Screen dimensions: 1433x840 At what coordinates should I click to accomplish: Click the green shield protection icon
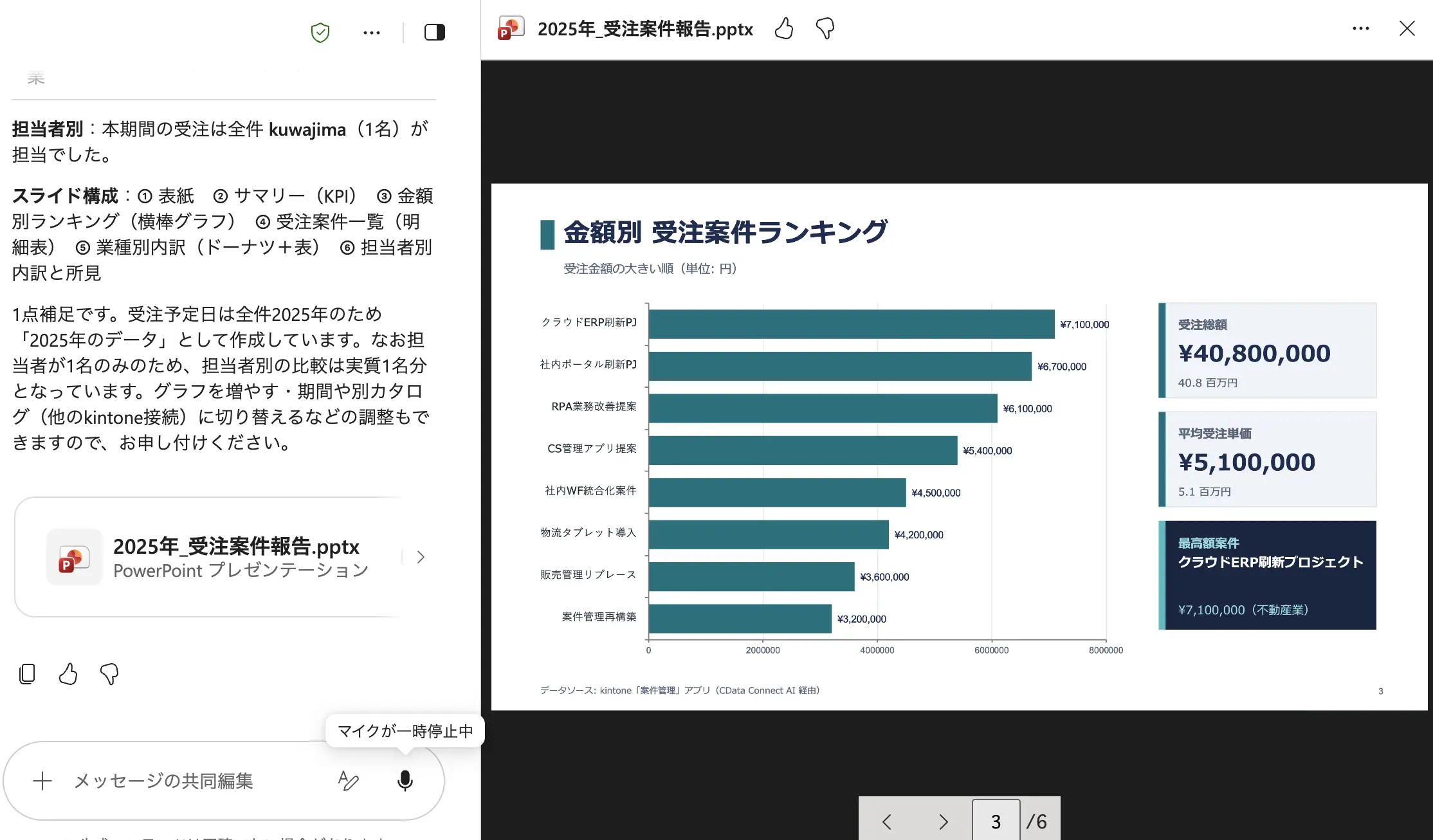[320, 32]
